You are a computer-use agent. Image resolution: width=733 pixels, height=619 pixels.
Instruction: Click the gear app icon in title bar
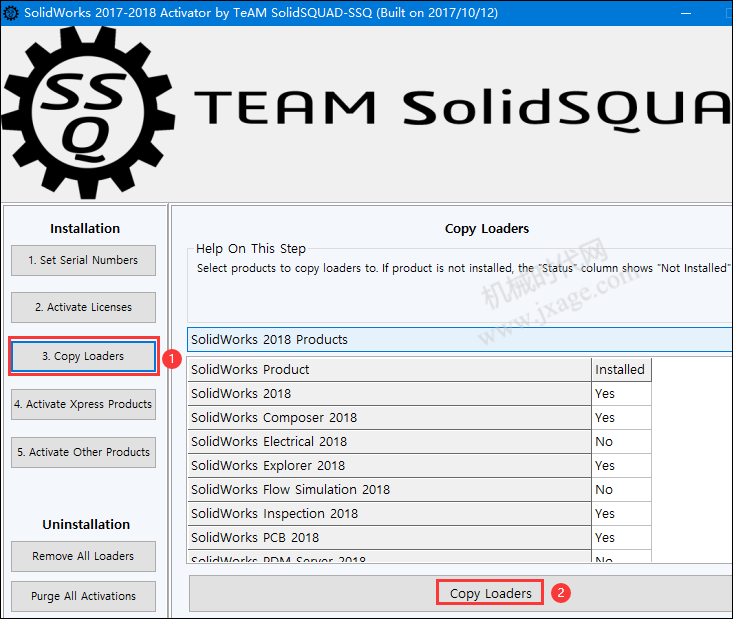point(10,13)
